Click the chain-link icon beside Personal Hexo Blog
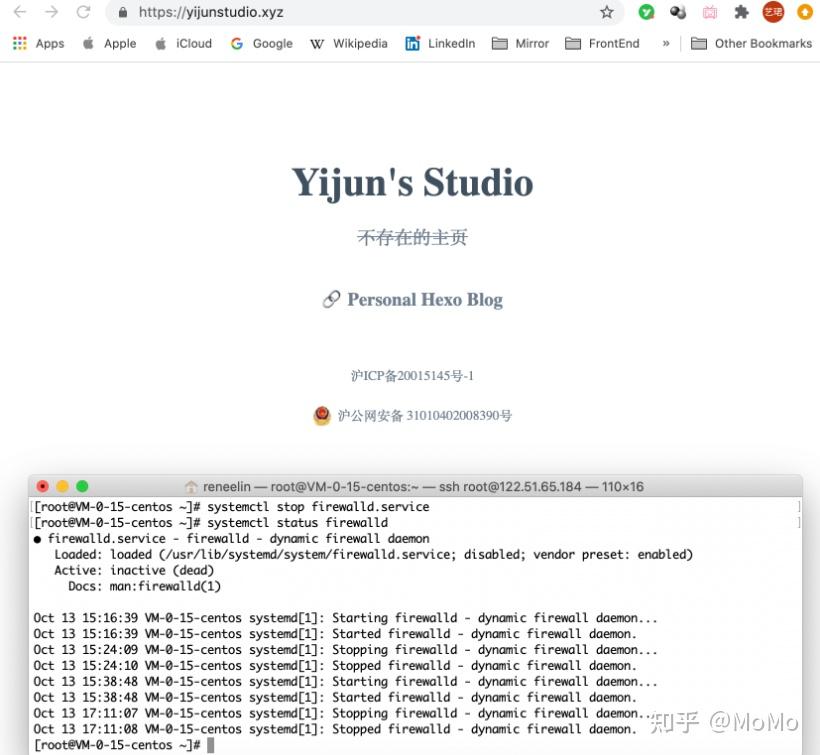 pyautogui.click(x=331, y=299)
